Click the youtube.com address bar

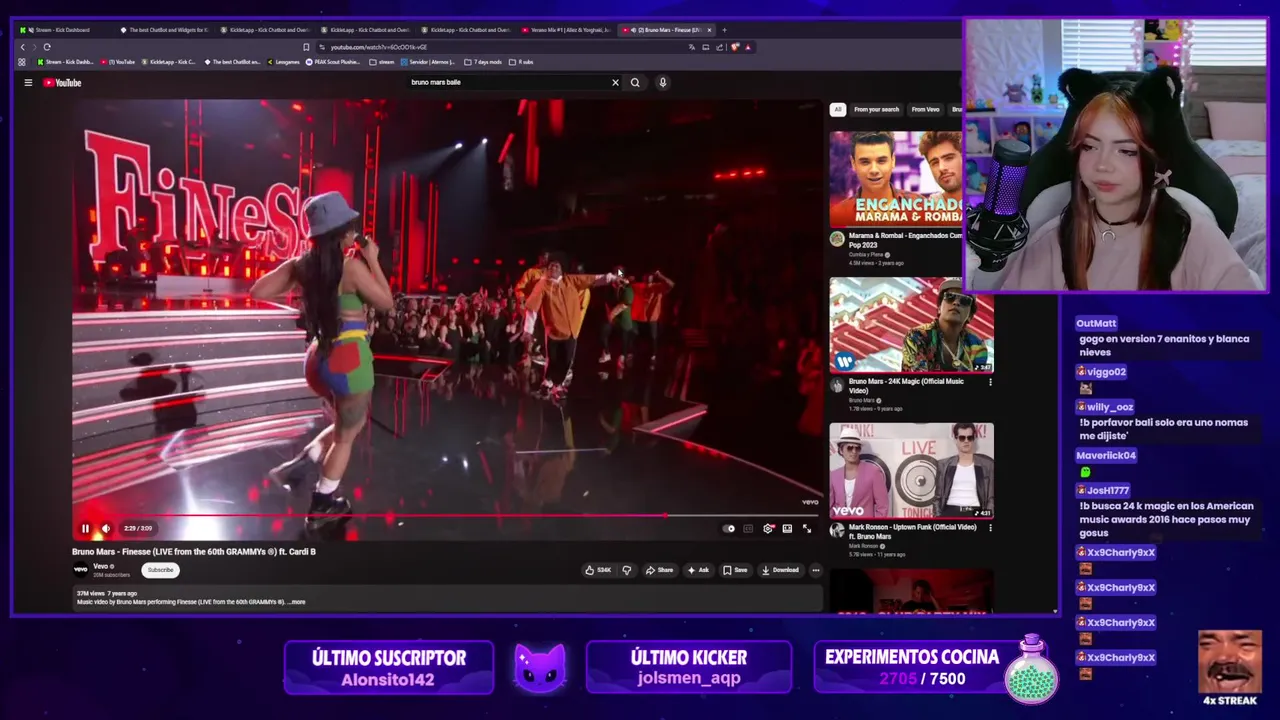pyautogui.click(x=500, y=47)
